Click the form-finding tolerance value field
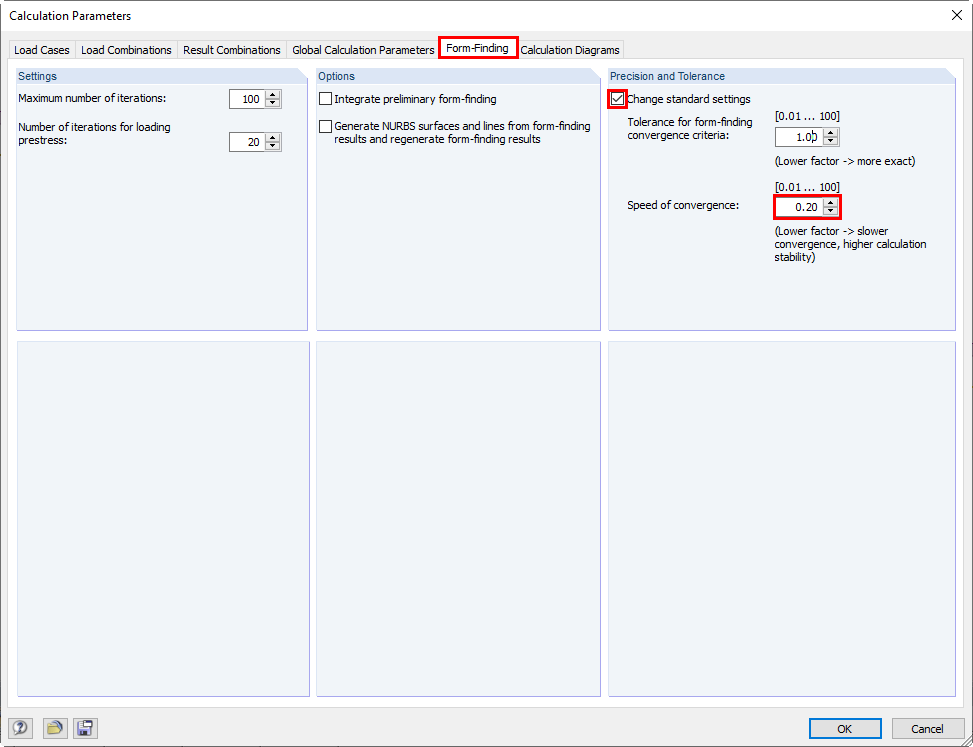973x747 pixels. 799,137
